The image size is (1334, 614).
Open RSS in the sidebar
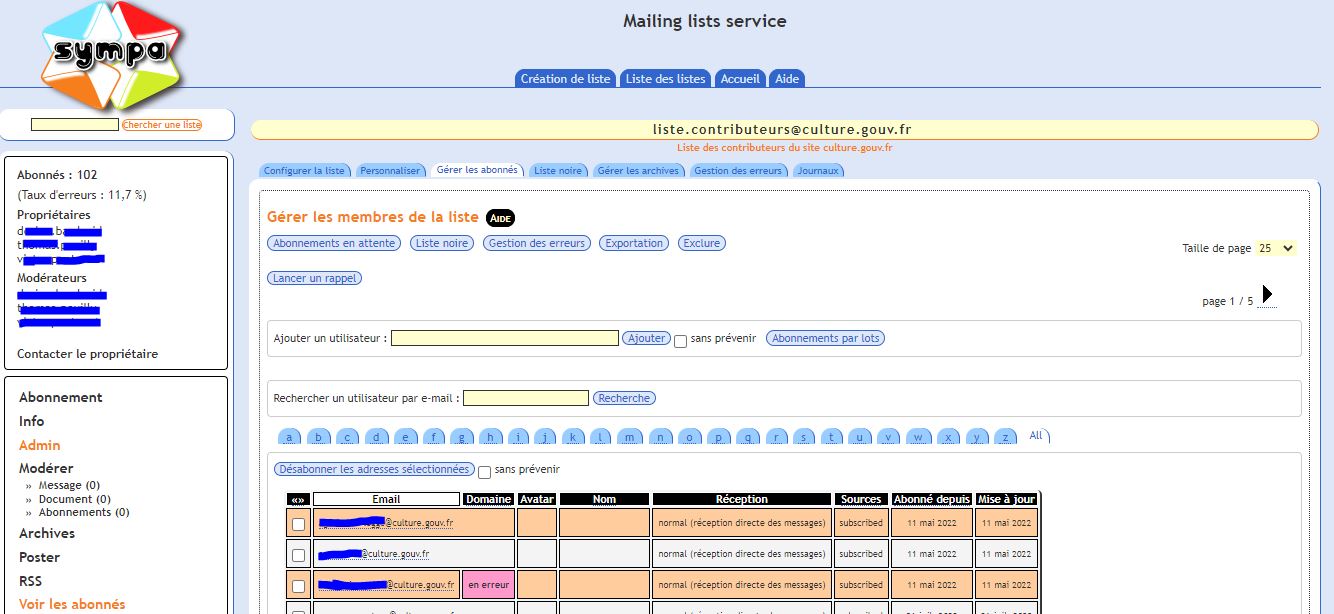pyautogui.click(x=30, y=581)
